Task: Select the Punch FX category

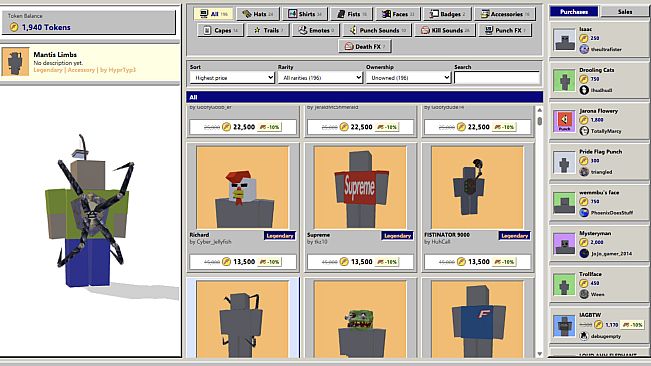Action: tap(505, 30)
